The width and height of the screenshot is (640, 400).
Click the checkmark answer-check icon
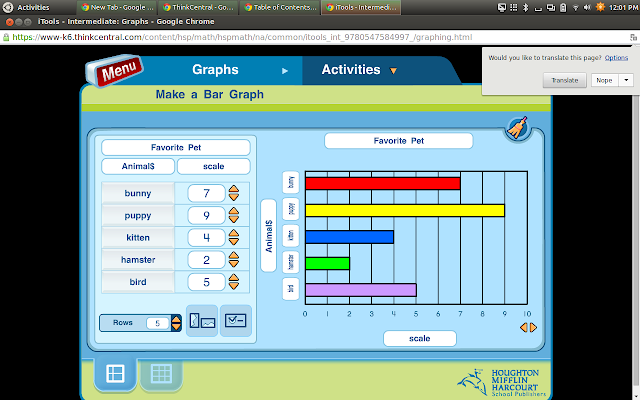point(236,321)
